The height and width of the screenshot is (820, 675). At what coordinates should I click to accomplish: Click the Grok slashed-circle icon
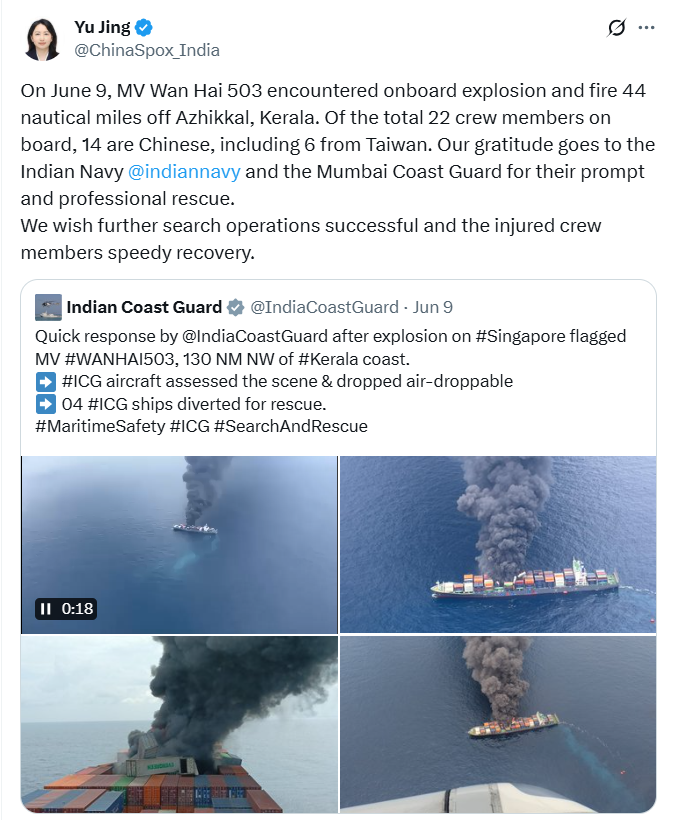[x=616, y=28]
